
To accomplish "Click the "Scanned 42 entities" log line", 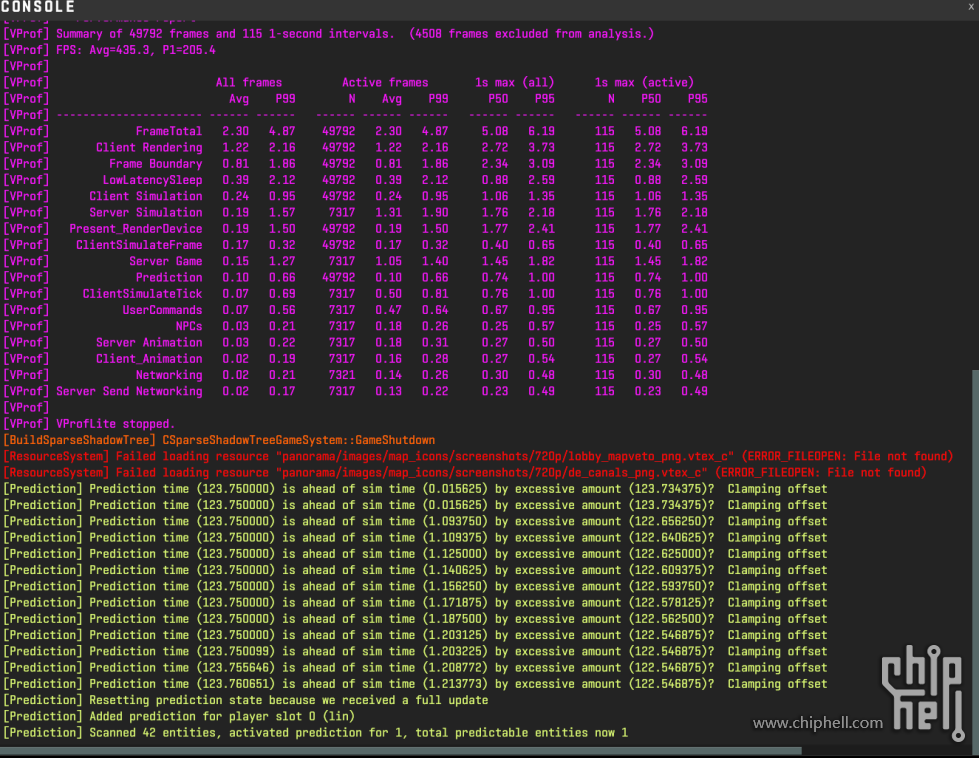I will click(x=315, y=733).
